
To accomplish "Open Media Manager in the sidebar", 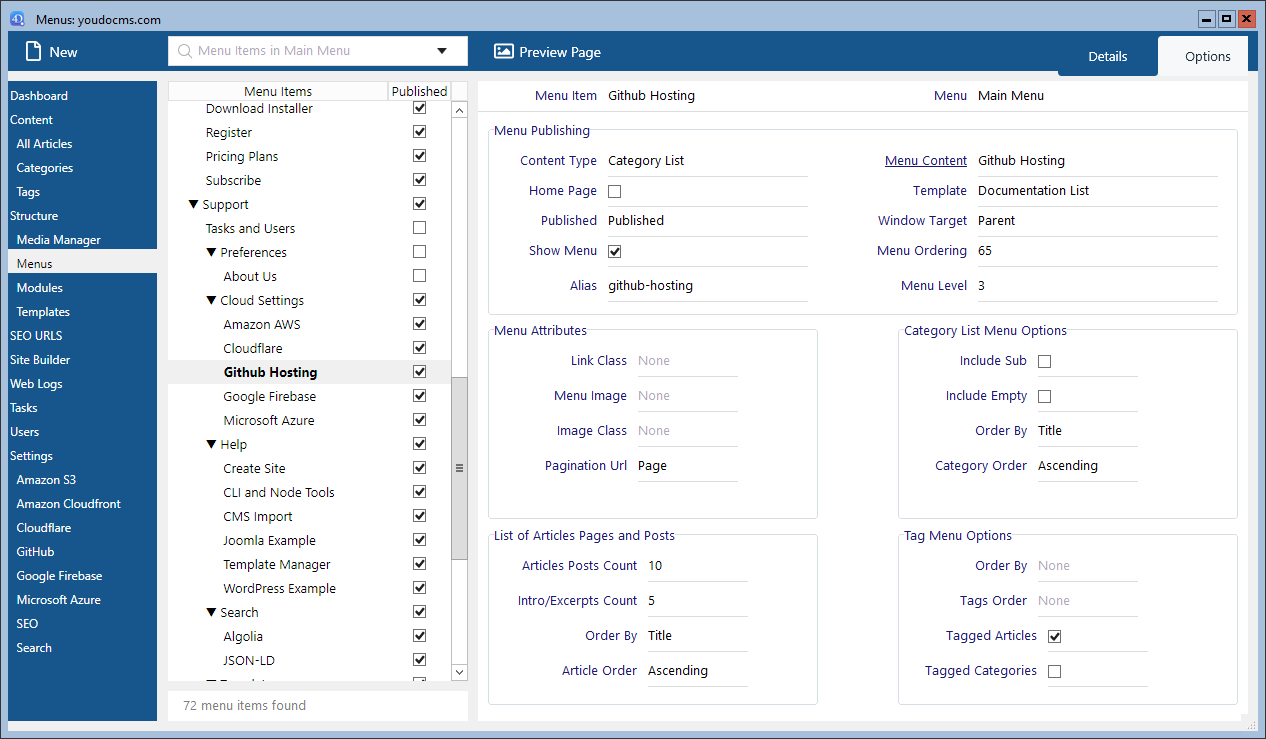I will click(x=59, y=240).
